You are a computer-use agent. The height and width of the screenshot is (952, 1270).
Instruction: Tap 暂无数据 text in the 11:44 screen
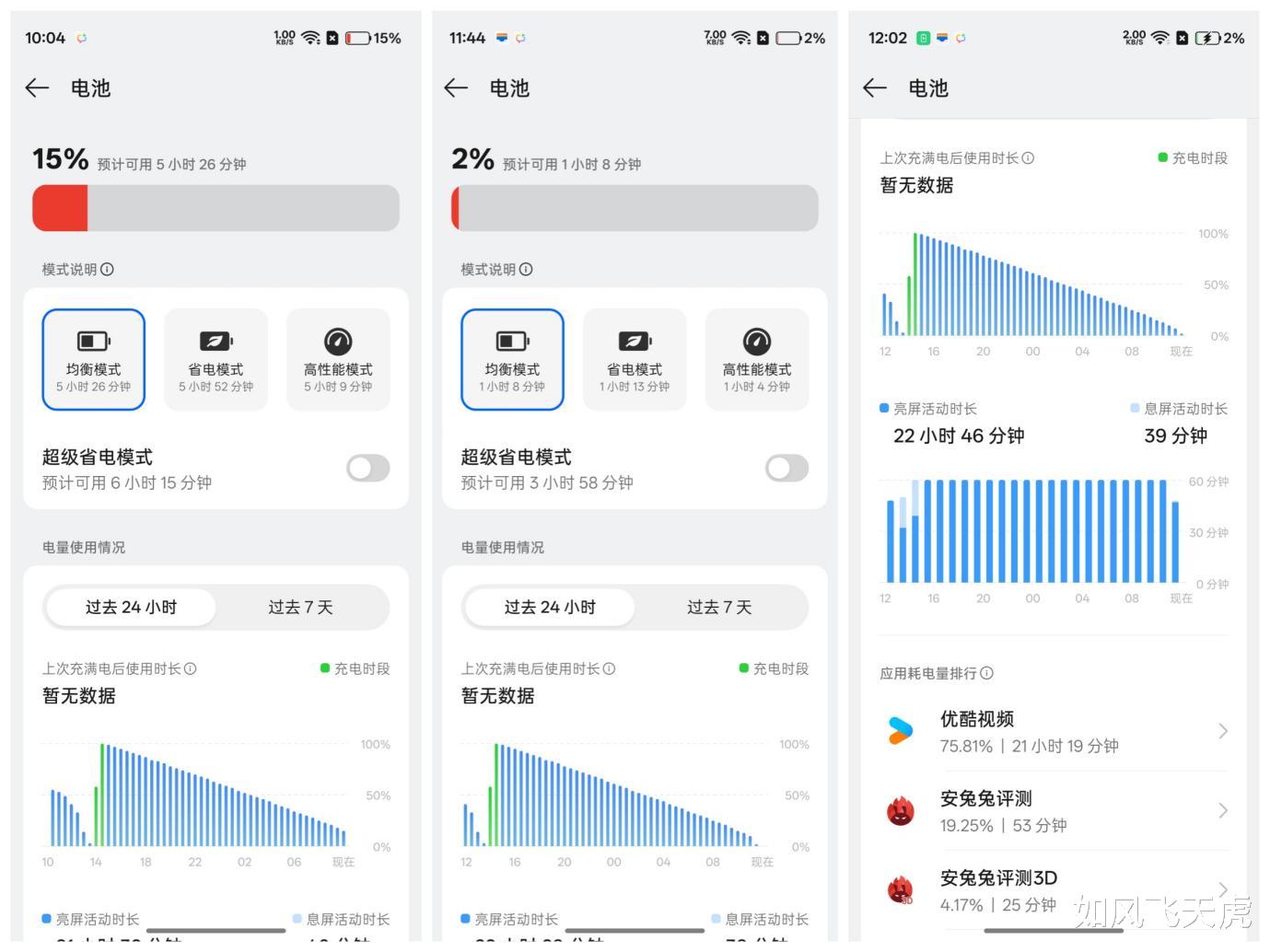pos(497,696)
